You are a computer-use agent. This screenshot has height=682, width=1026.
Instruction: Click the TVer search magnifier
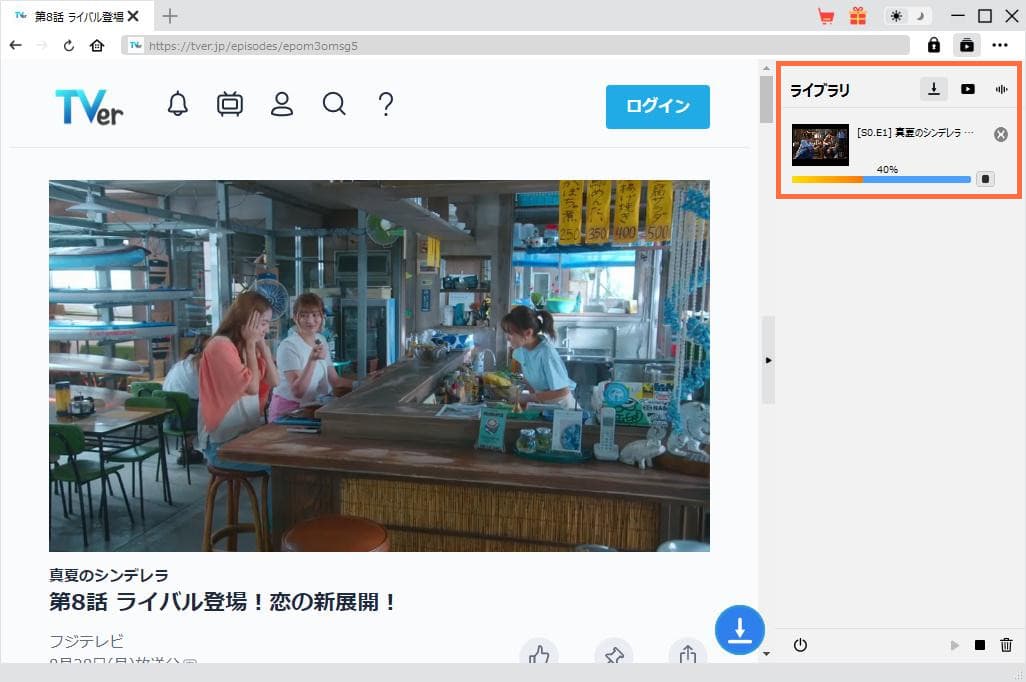point(334,104)
